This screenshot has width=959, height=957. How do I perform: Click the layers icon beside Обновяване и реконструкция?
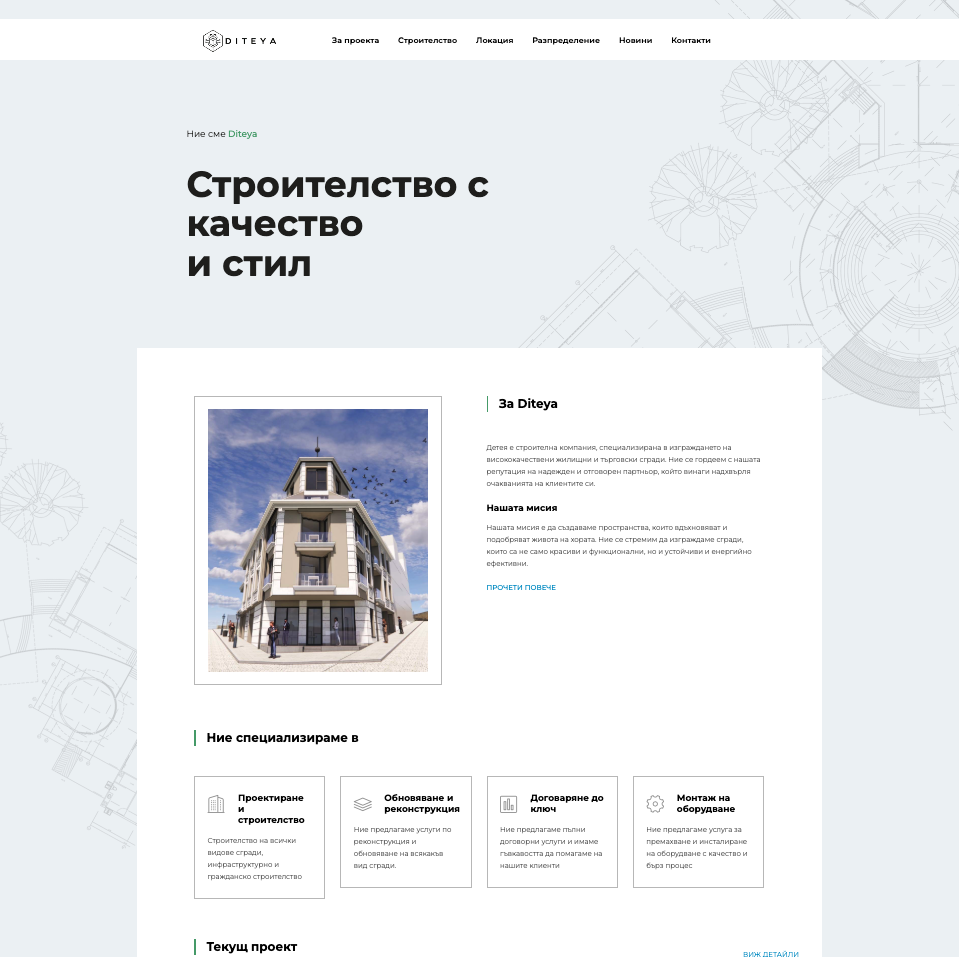click(x=363, y=804)
